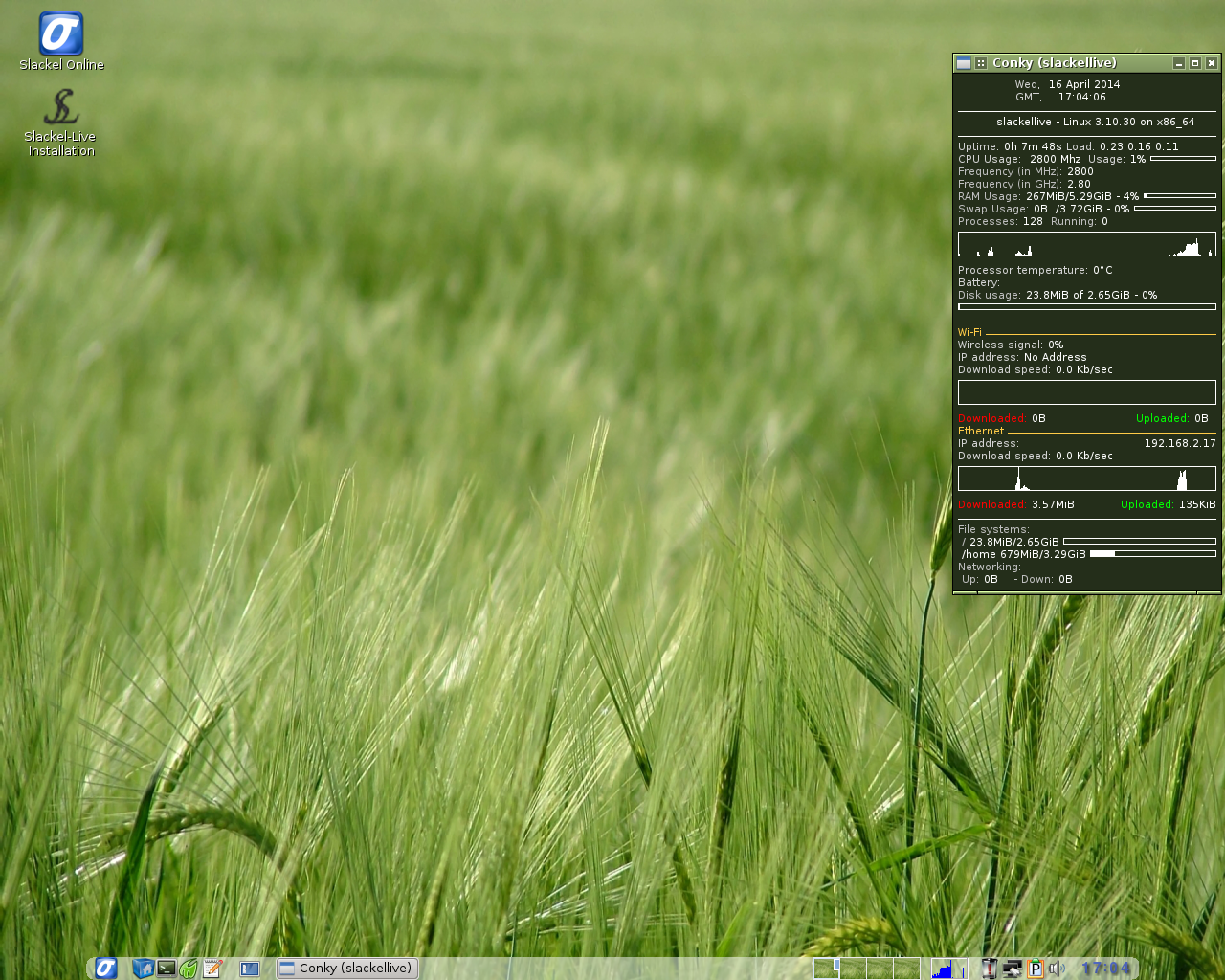
Task: Open the network connection tray icon
Action: [x=1012, y=969]
